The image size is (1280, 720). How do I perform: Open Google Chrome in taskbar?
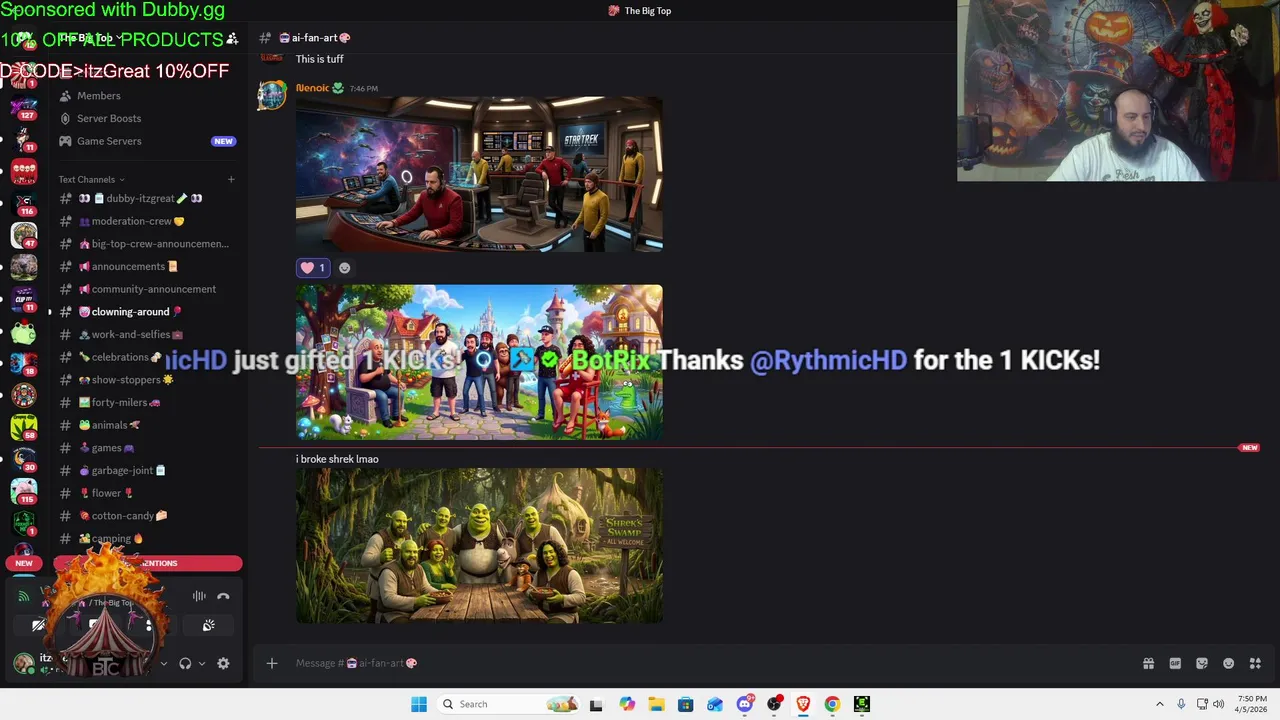[832, 704]
